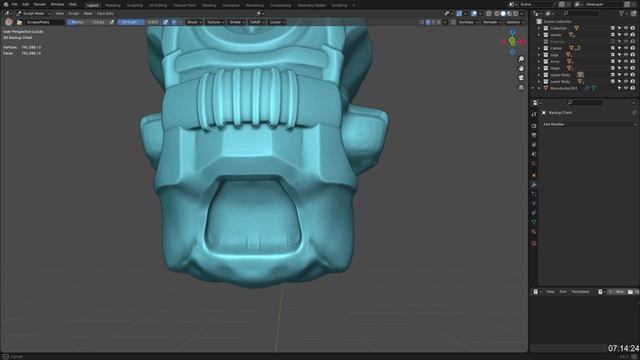Expand the Legs collection in outliner
The image size is (640, 360).
click(x=539, y=55)
